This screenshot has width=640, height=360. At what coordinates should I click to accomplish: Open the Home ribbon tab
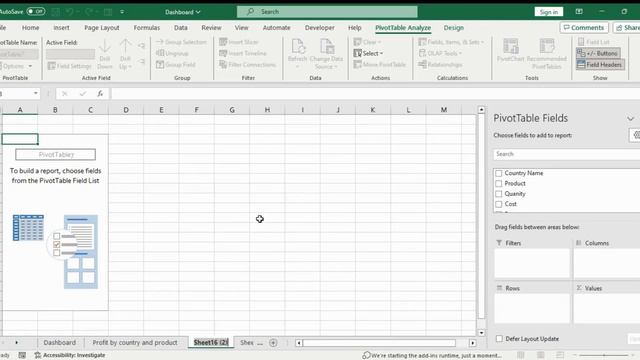31,28
